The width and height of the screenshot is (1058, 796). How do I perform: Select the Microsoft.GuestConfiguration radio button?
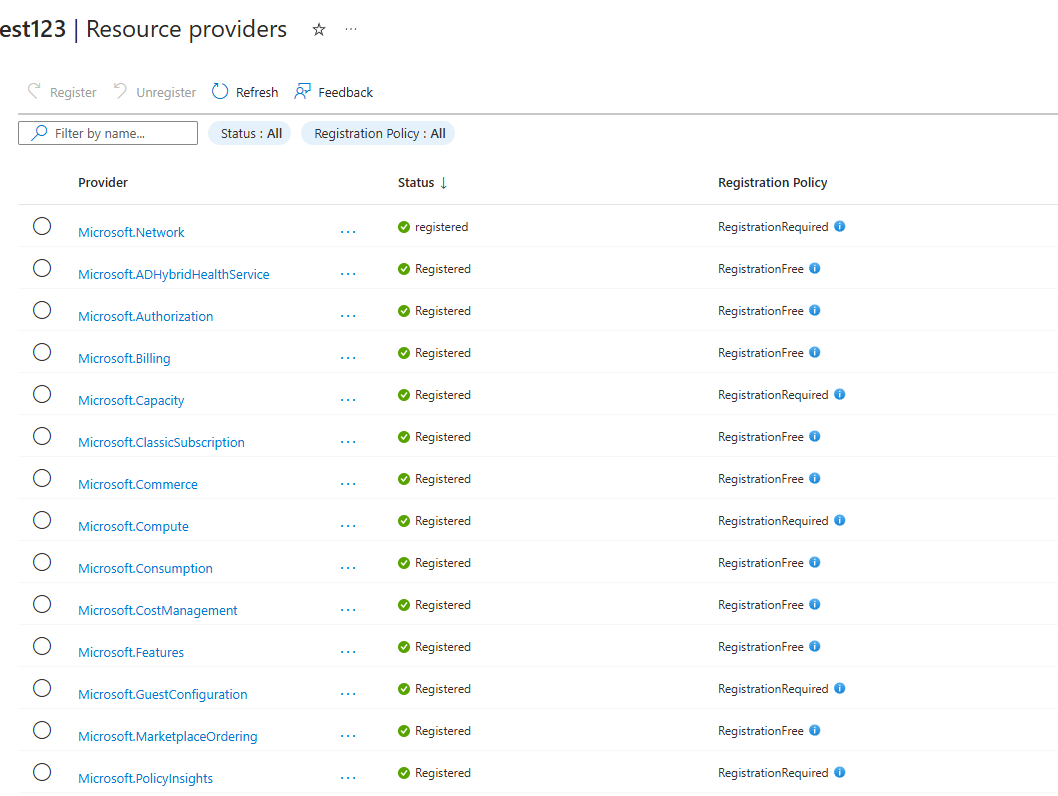[x=42, y=688]
